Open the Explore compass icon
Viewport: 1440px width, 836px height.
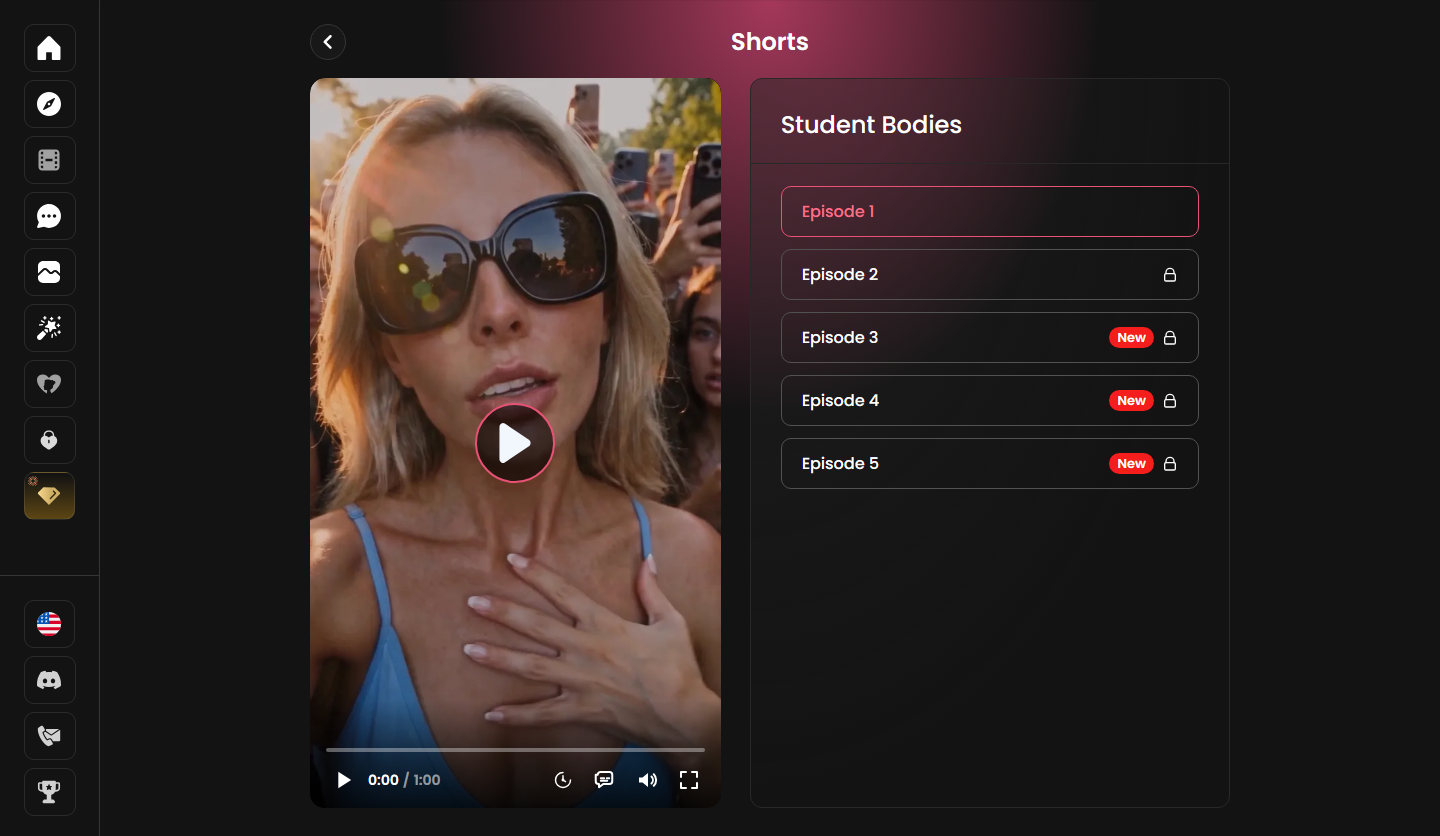49,104
